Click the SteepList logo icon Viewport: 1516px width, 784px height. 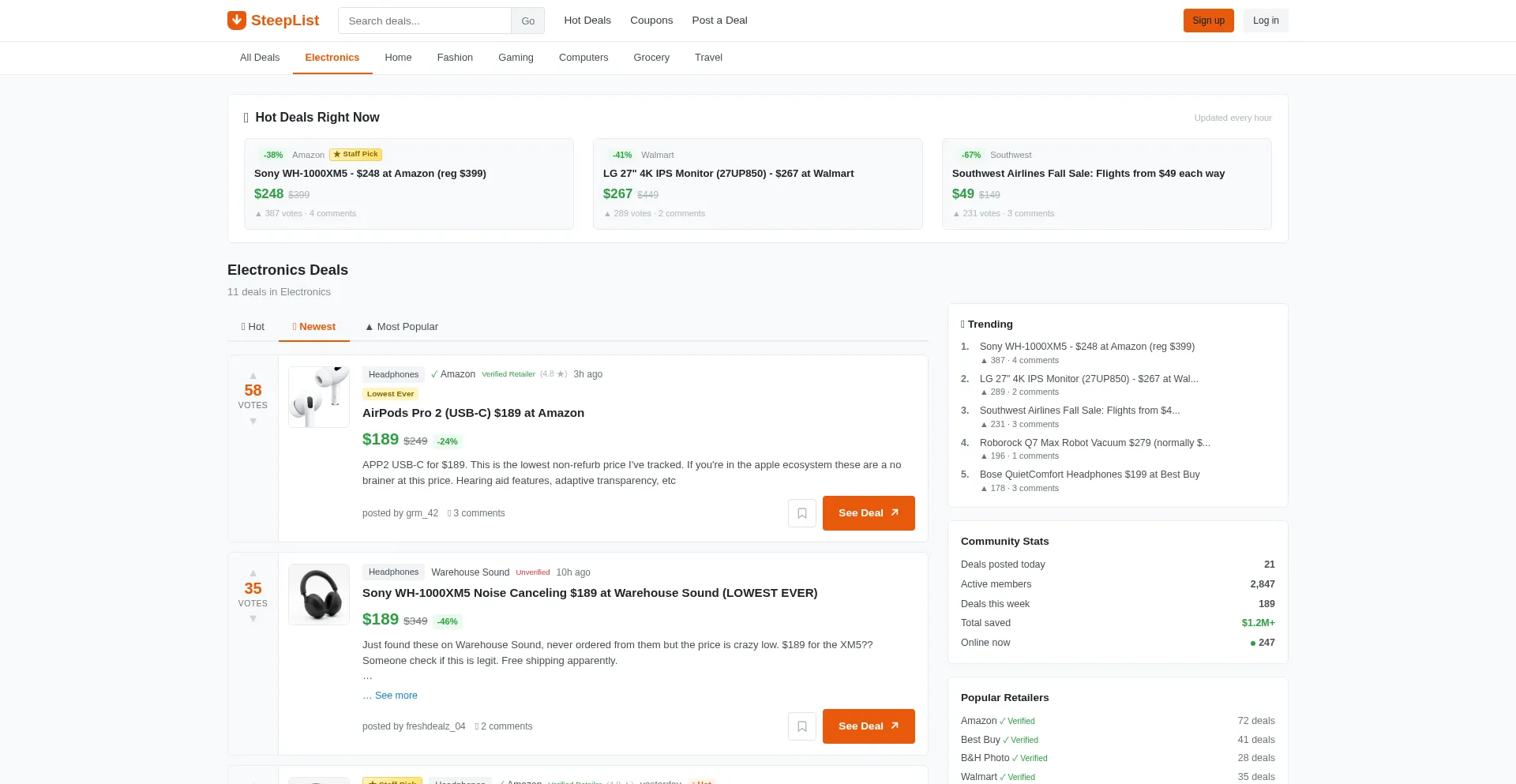click(x=236, y=21)
